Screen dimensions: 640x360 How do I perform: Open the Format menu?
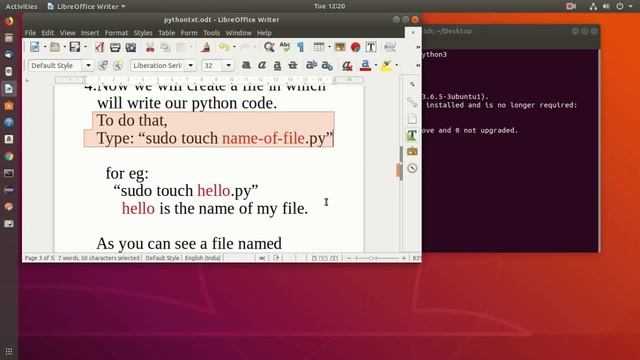click(116, 33)
